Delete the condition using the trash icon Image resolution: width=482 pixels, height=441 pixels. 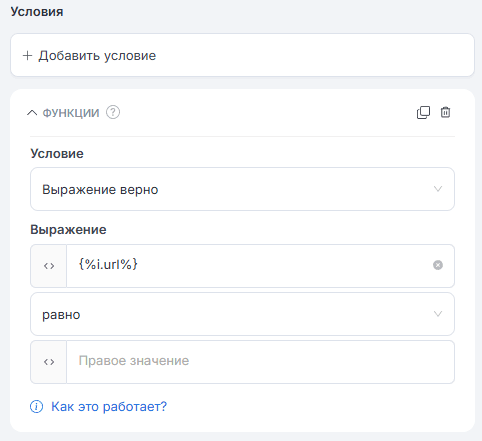point(445,112)
